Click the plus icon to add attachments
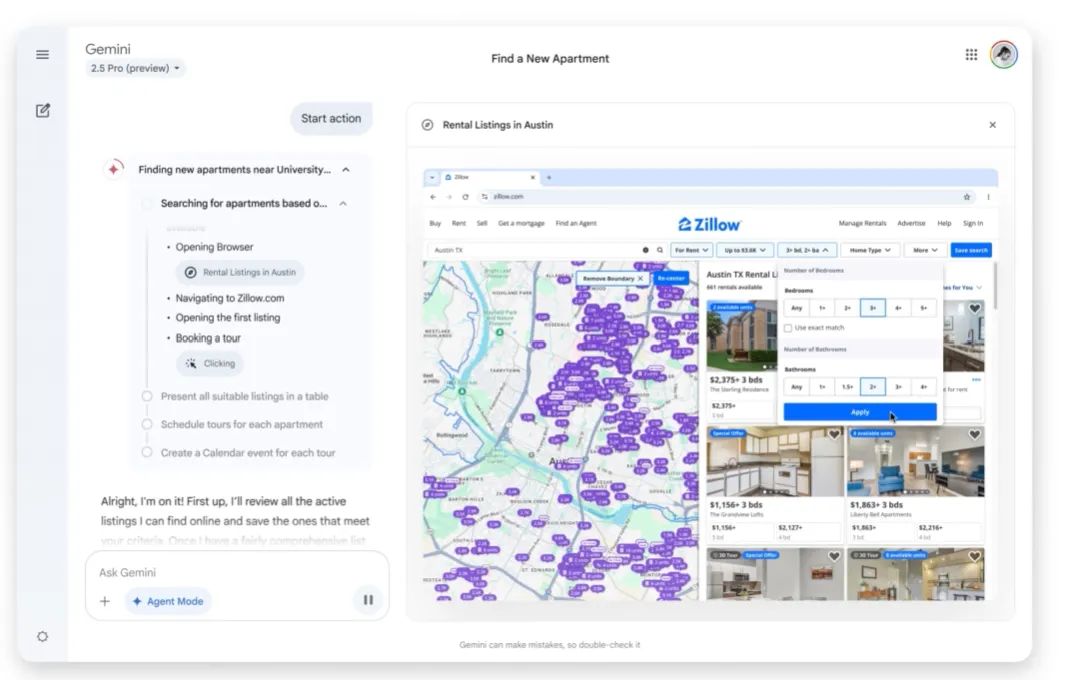Viewport: 1070px width, 680px height. [x=104, y=601]
